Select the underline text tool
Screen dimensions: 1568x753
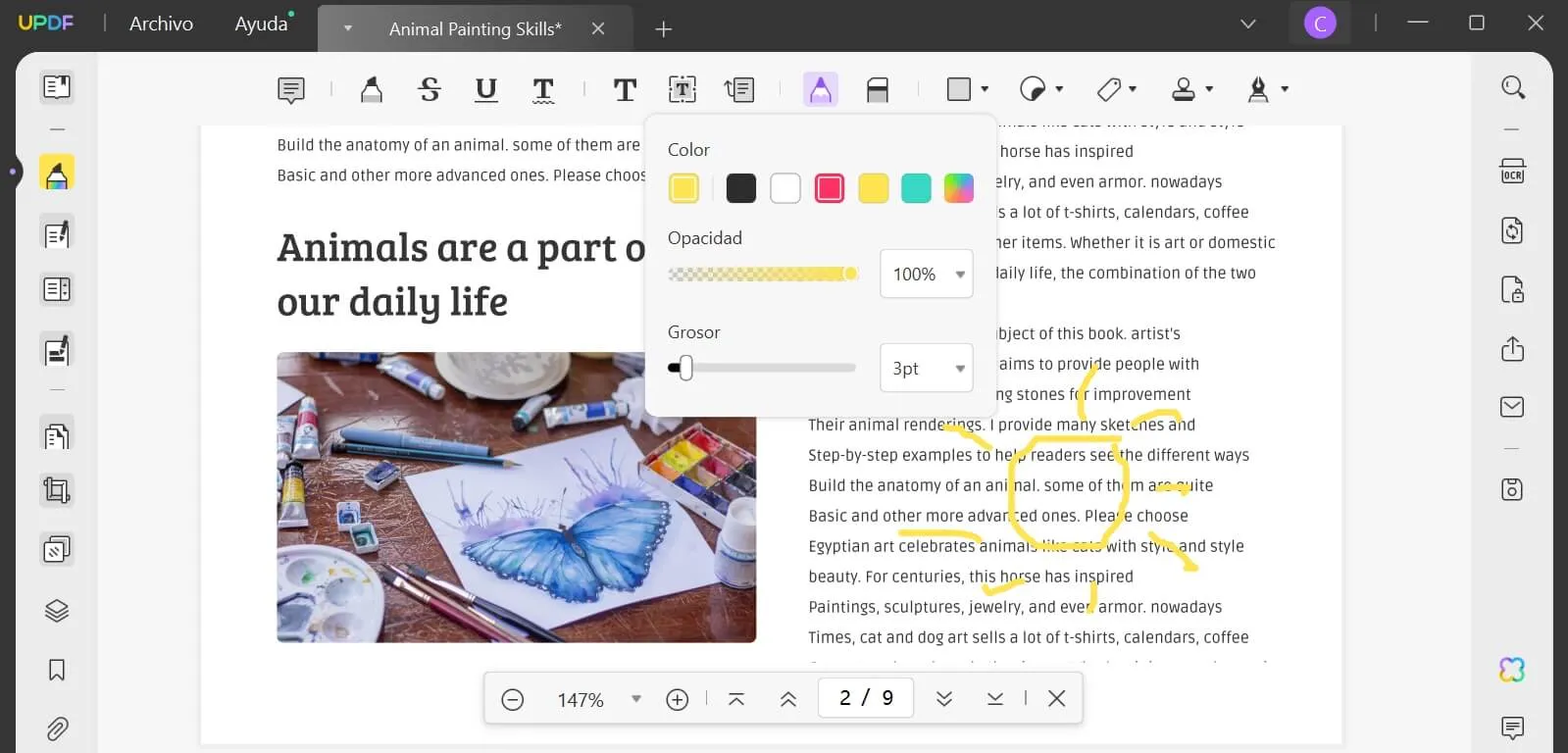pyautogui.click(x=485, y=90)
